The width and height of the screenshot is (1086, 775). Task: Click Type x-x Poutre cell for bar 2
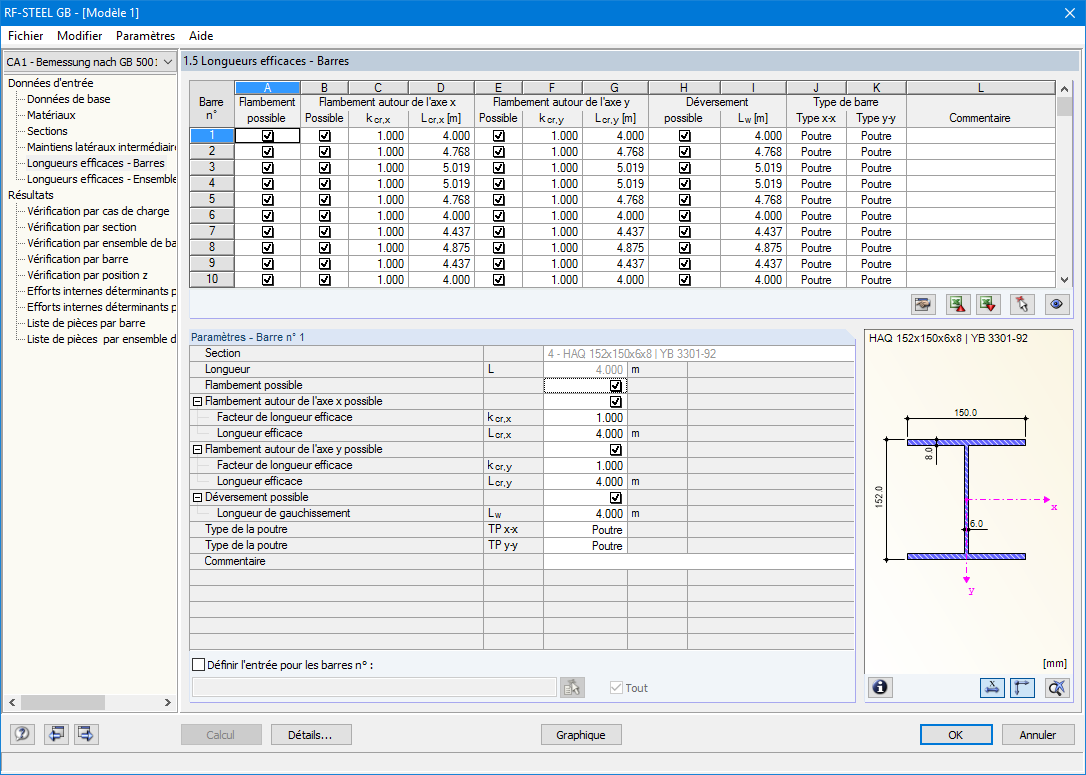816,152
